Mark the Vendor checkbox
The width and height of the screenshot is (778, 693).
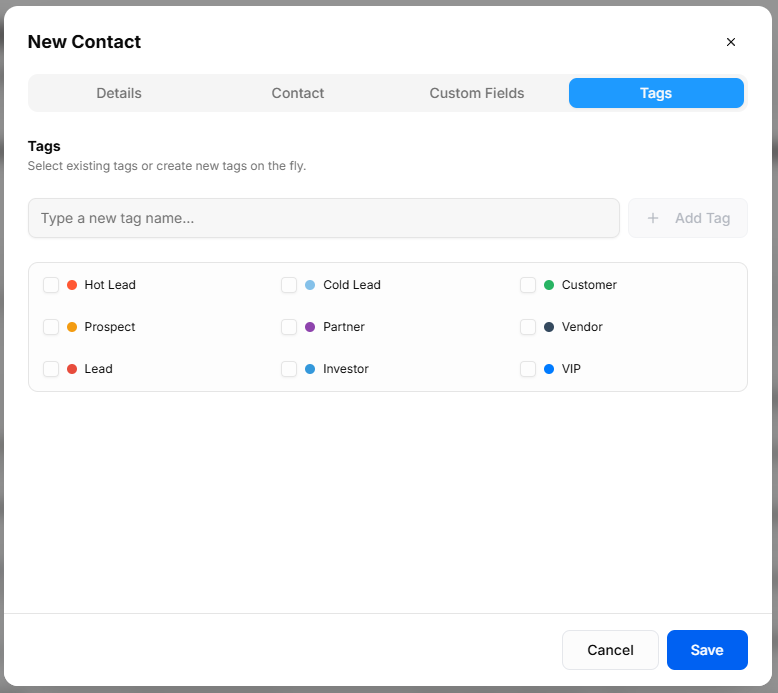coord(528,327)
